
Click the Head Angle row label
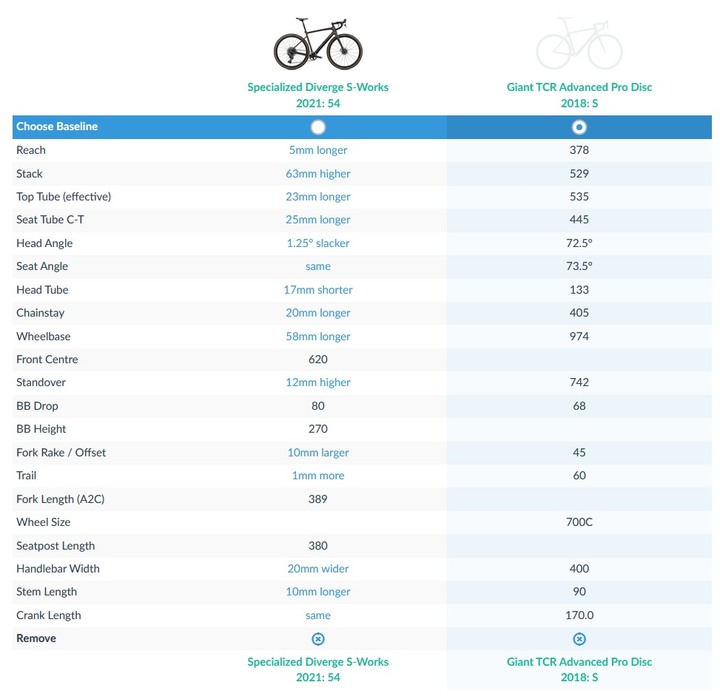(44, 243)
